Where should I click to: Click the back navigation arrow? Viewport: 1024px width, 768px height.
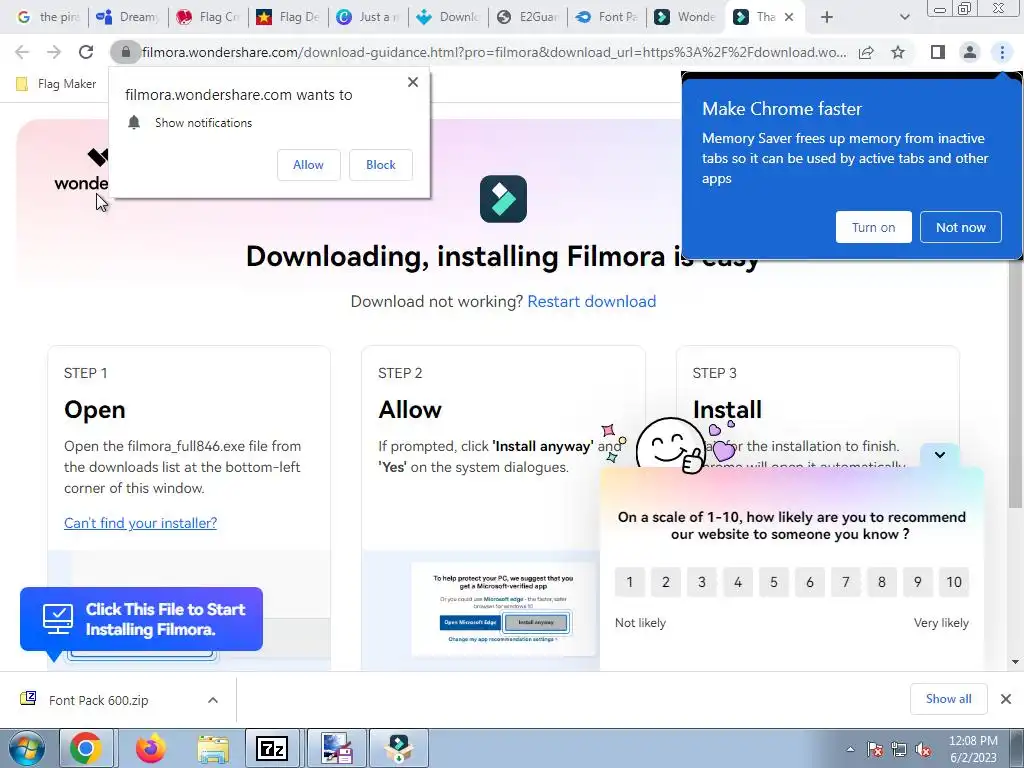(22, 52)
